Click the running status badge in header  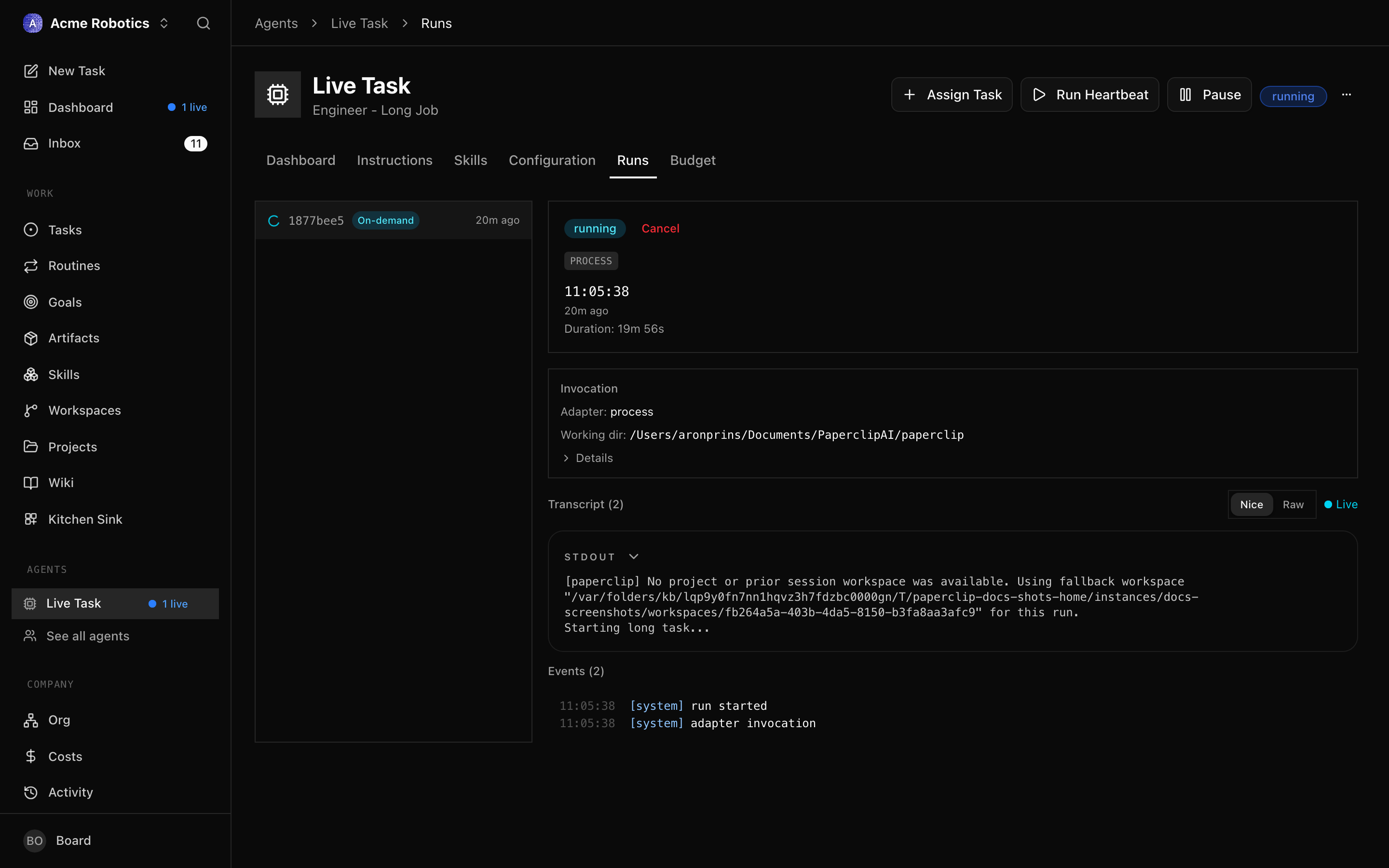point(1293,96)
